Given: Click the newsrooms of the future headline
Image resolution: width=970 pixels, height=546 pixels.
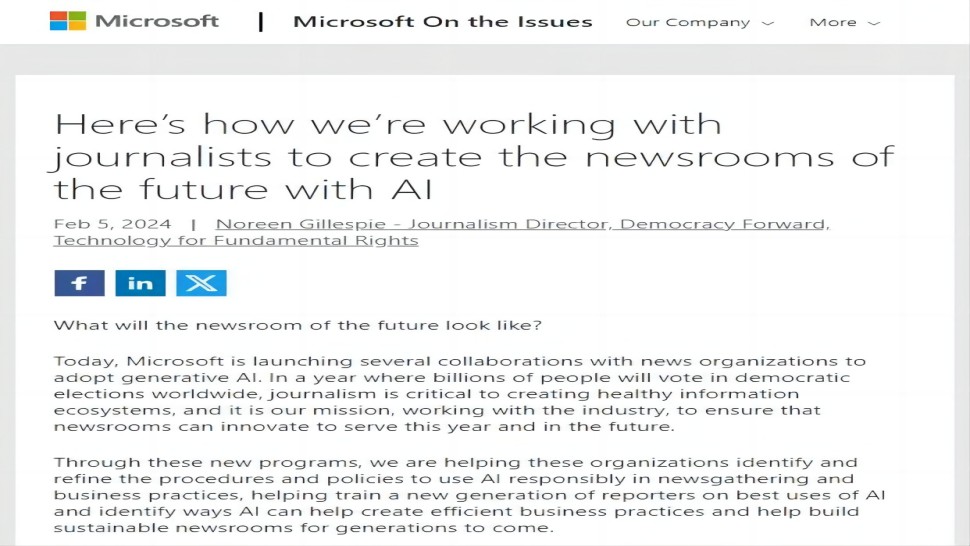Looking at the screenshot, I should coord(473,157).
